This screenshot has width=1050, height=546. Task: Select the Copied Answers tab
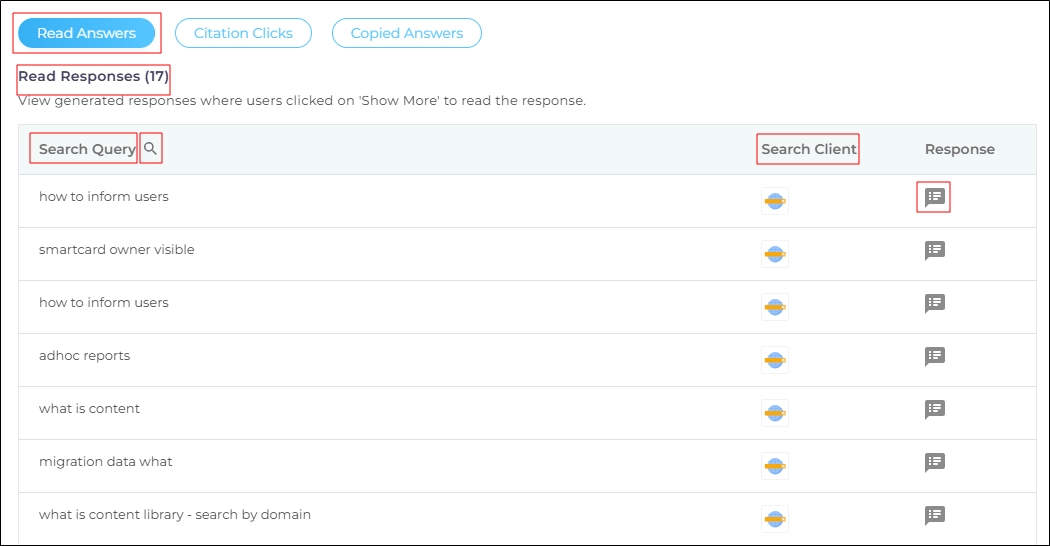tap(406, 33)
